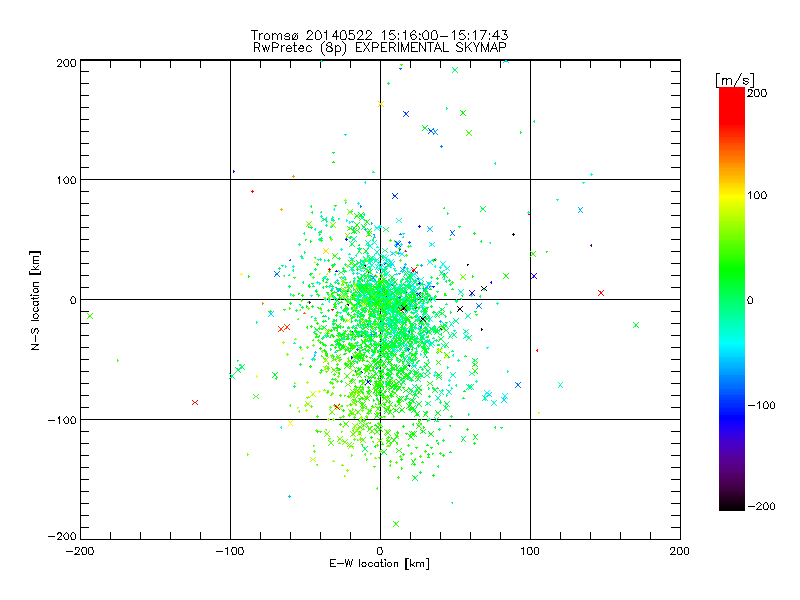The height and width of the screenshot is (600, 800).
Task: Click the "-100" tick label on E-W axis
Action: [x=230, y=551]
